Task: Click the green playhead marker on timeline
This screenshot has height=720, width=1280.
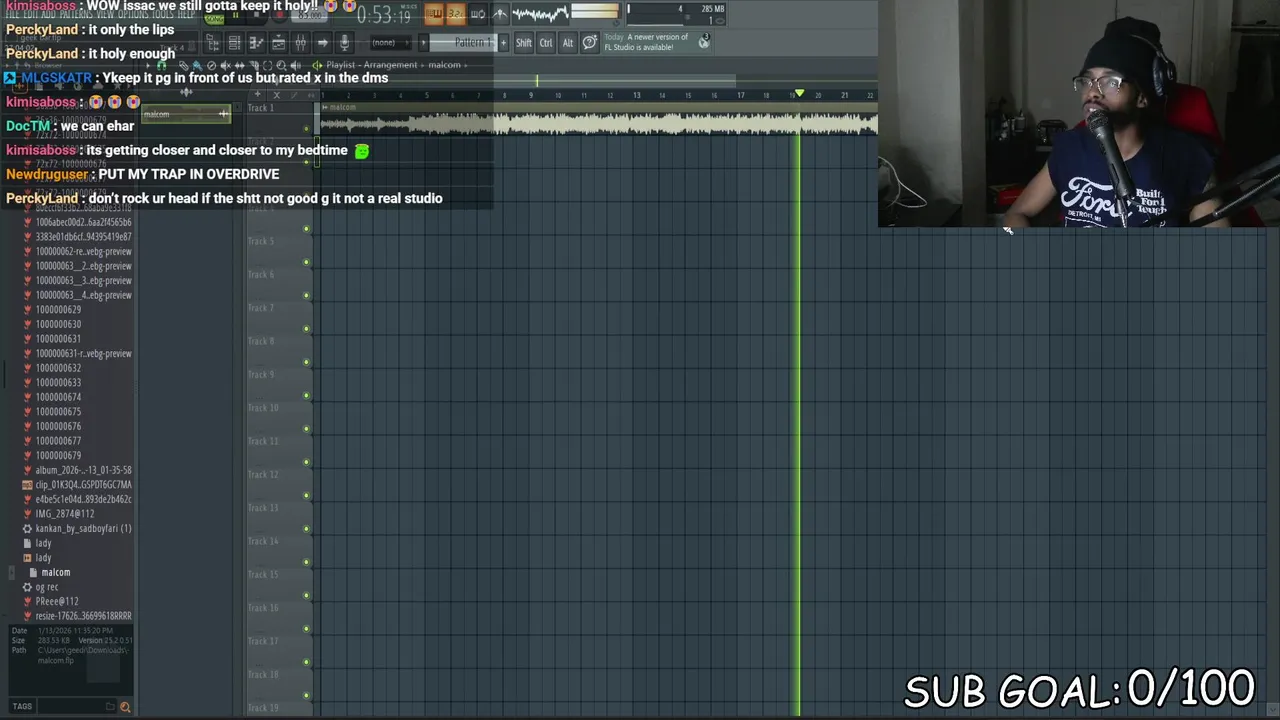Action: click(799, 93)
